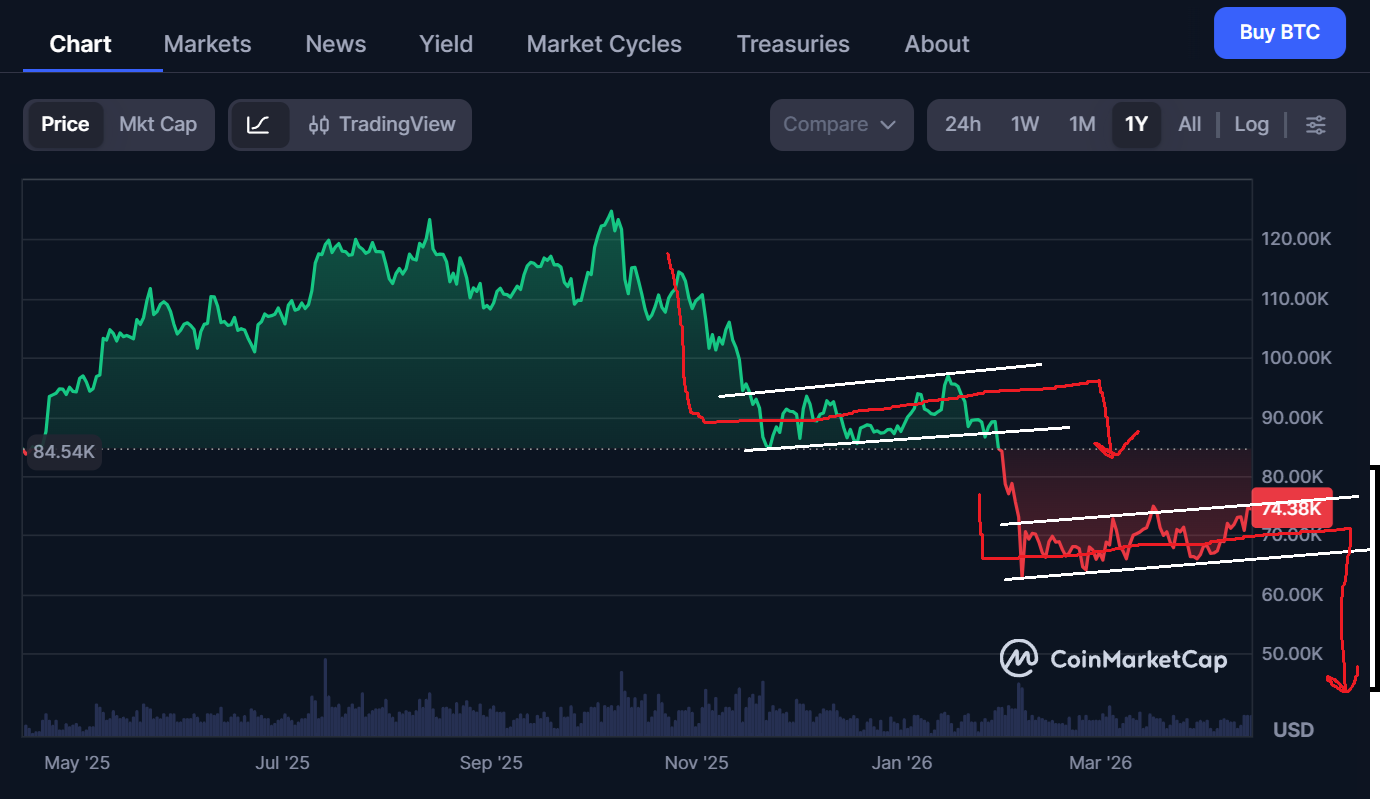This screenshot has height=799, width=1389.
Task: Click the 60.00K axis label
Action: click(x=1292, y=594)
